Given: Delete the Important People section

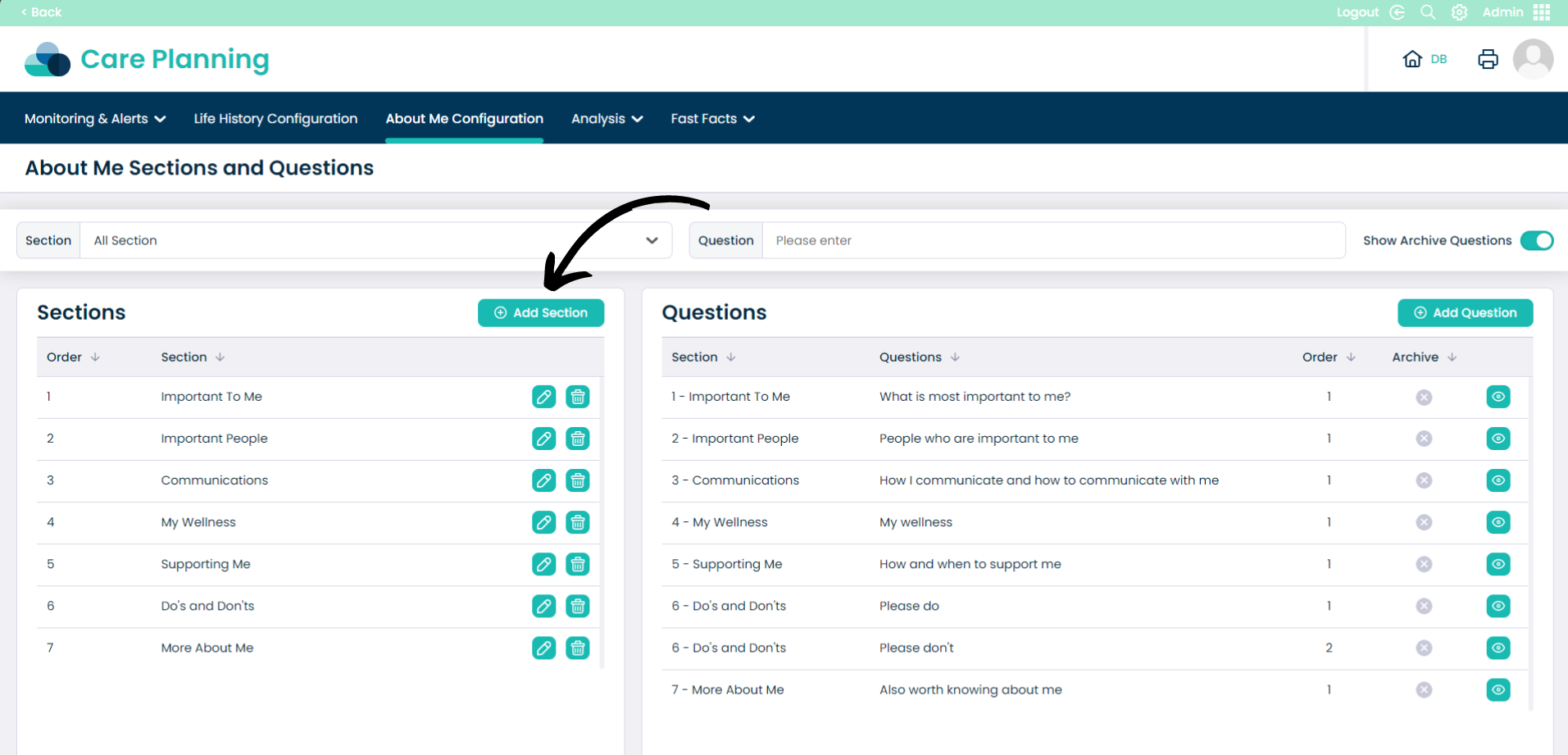Looking at the screenshot, I should point(578,439).
